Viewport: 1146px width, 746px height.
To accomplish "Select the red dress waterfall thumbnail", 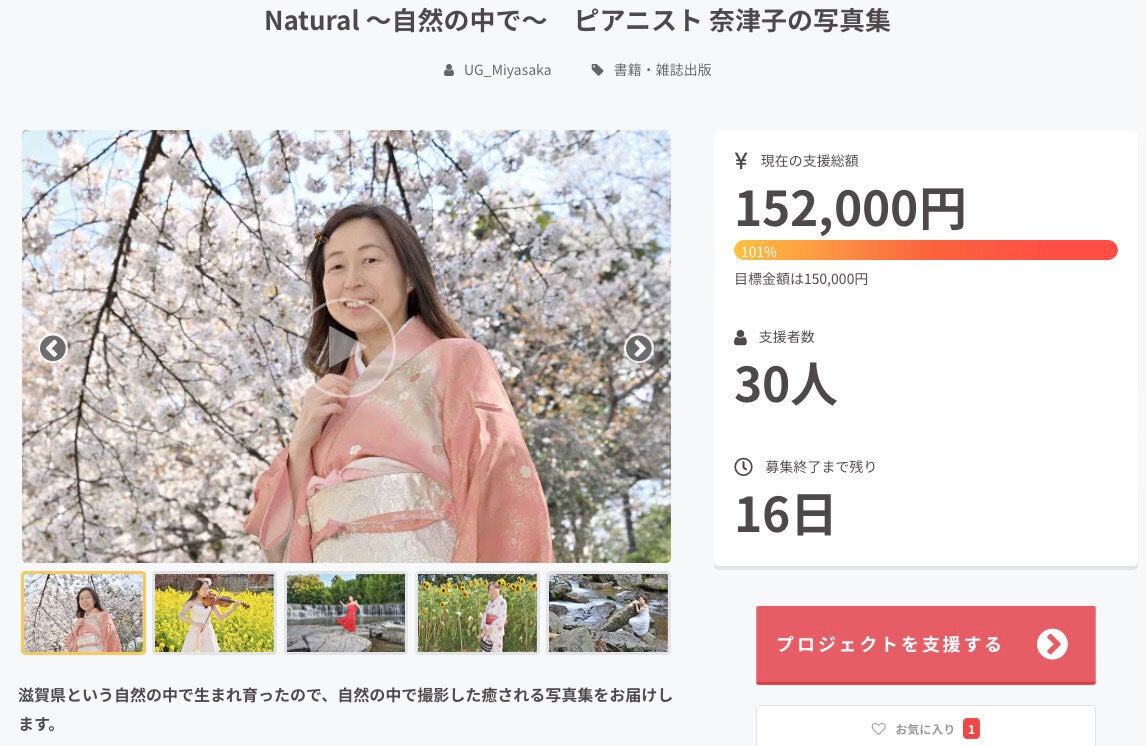I will click(x=346, y=612).
